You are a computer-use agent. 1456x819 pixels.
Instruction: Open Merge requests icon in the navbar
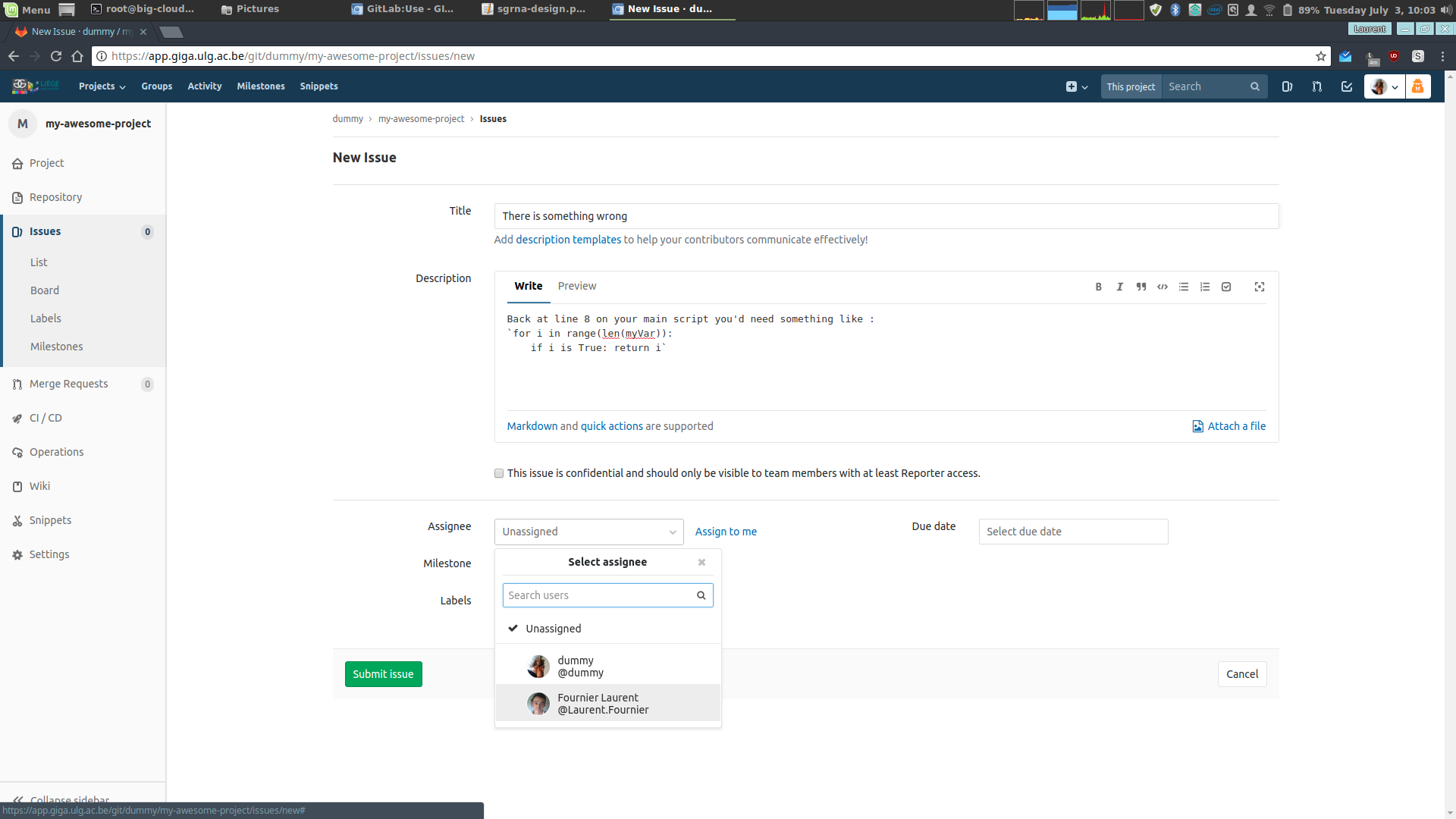1316,86
